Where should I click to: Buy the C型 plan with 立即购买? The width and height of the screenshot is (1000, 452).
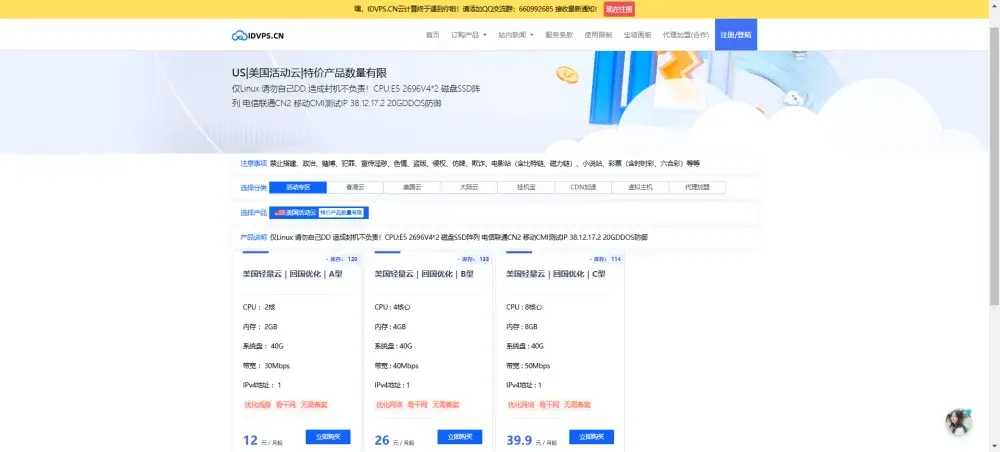pos(591,437)
